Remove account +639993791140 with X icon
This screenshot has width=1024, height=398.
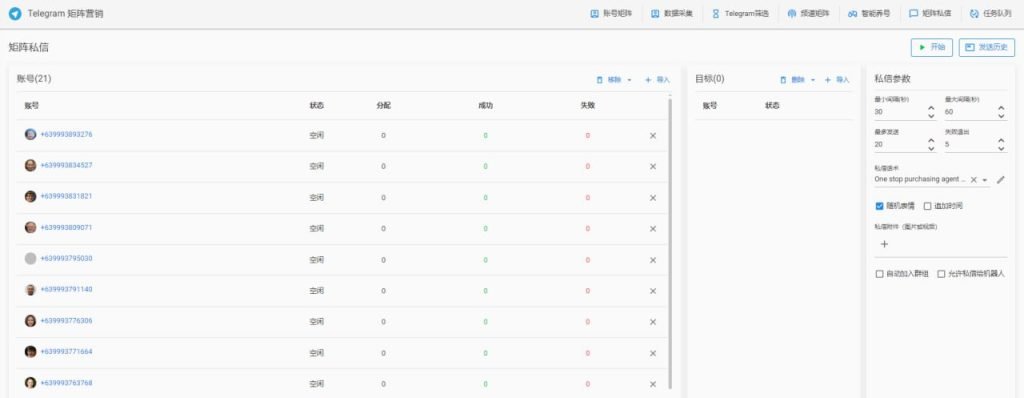[x=652, y=291]
